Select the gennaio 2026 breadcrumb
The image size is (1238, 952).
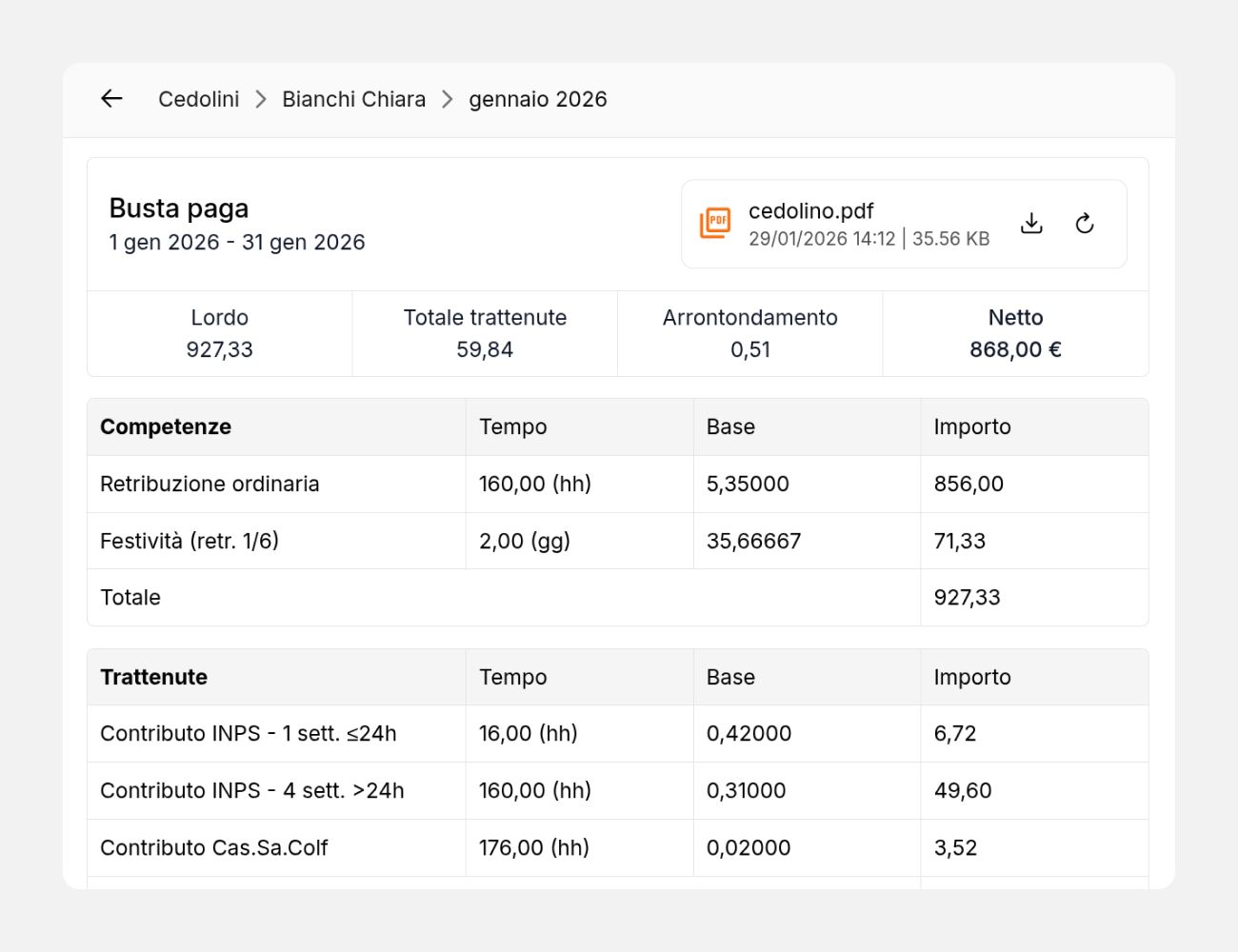click(537, 99)
